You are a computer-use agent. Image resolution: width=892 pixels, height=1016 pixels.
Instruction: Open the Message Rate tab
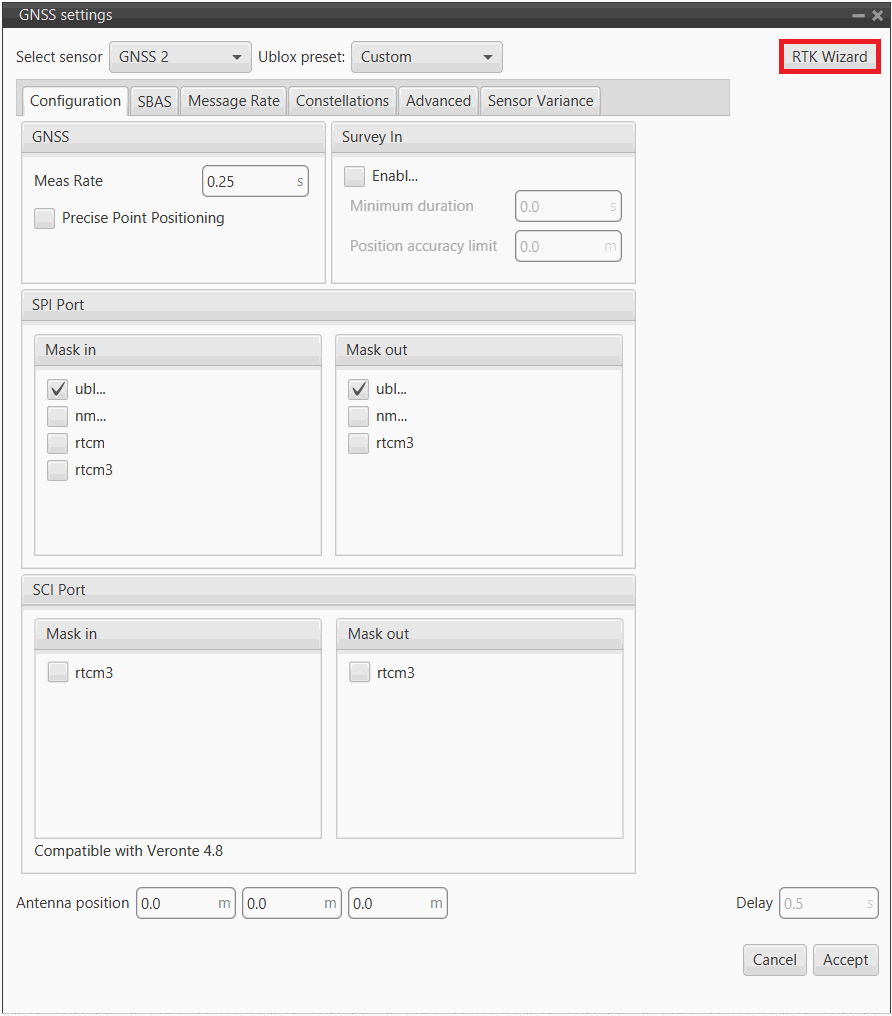click(x=234, y=101)
